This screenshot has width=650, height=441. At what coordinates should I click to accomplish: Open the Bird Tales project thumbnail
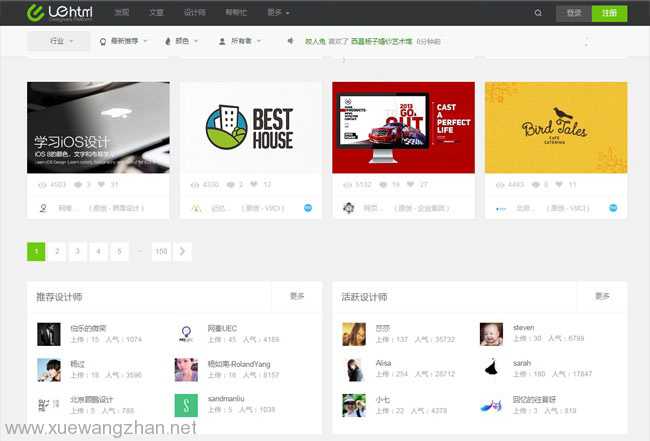(555, 127)
